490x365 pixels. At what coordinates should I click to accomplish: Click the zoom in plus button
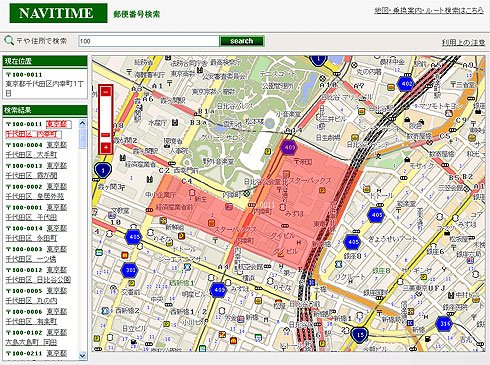pos(106,147)
